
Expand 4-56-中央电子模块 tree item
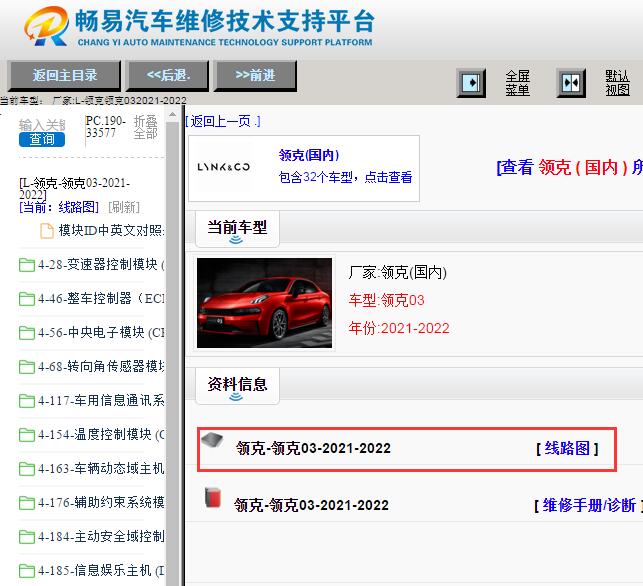click(101, 333)
